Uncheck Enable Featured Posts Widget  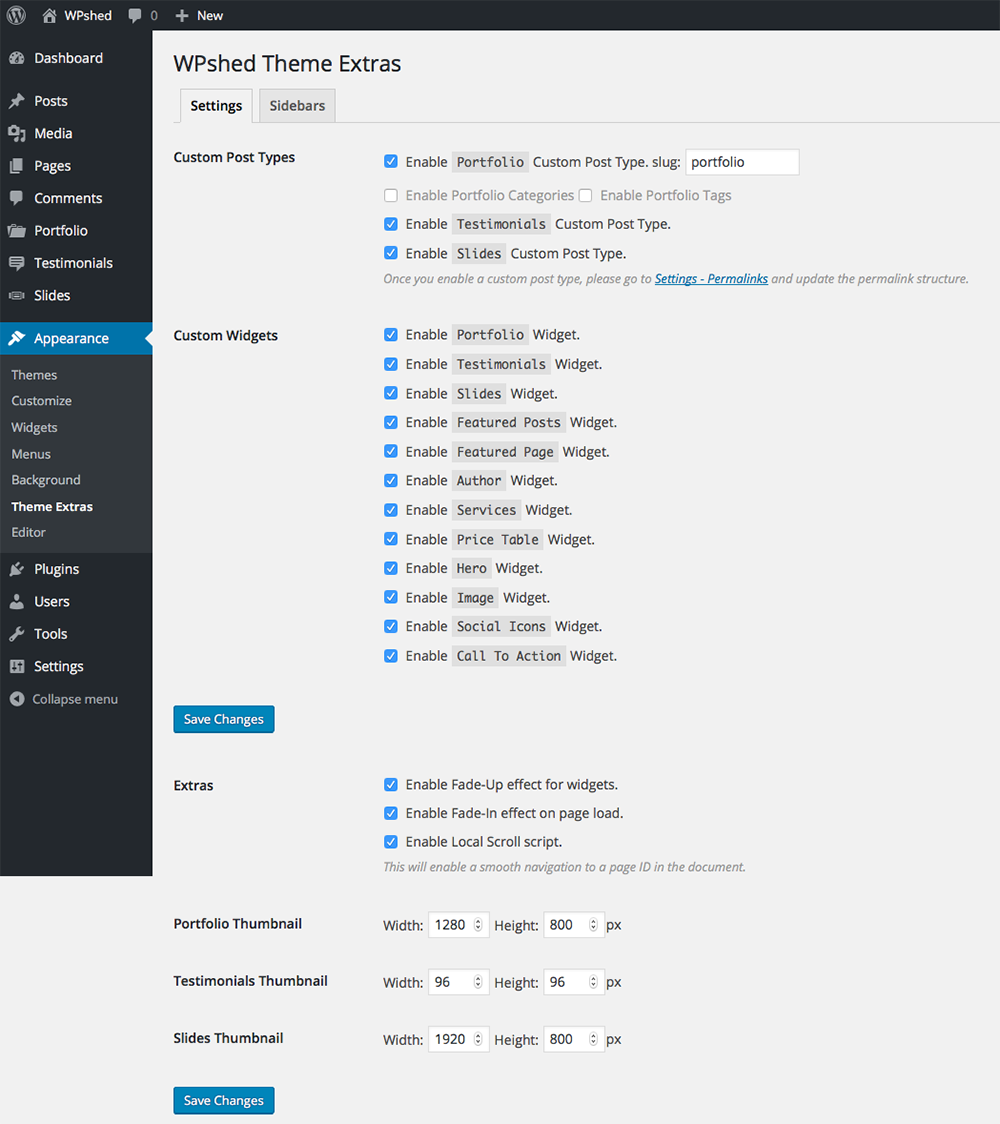(391, 422)
